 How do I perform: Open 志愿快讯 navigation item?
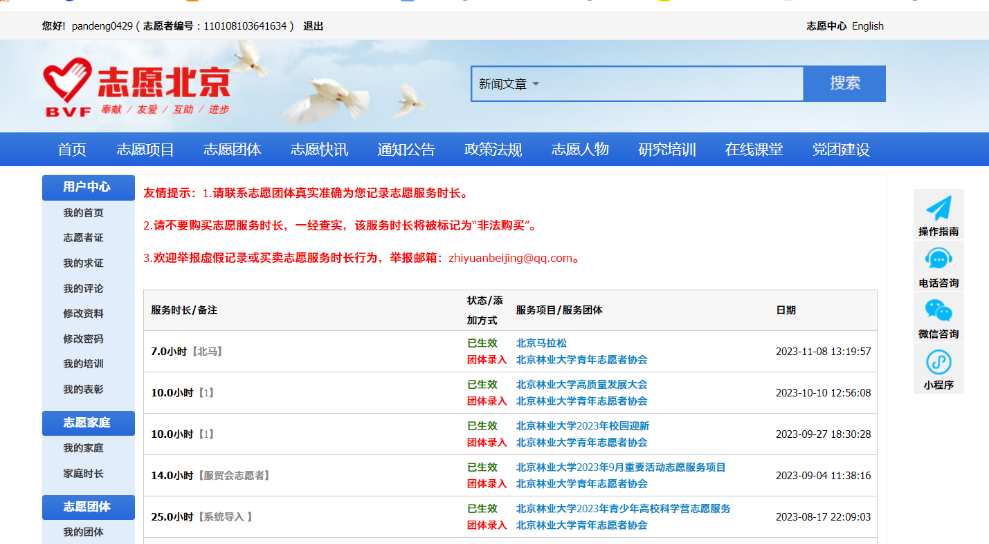click(319, 150)
